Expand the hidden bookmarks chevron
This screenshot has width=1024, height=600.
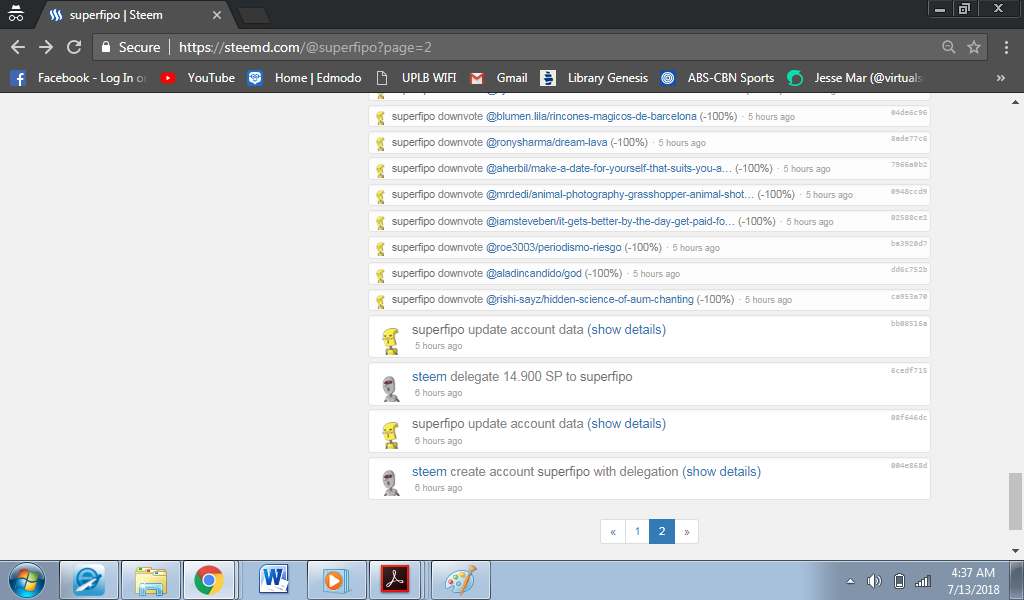pos(1000,78)
